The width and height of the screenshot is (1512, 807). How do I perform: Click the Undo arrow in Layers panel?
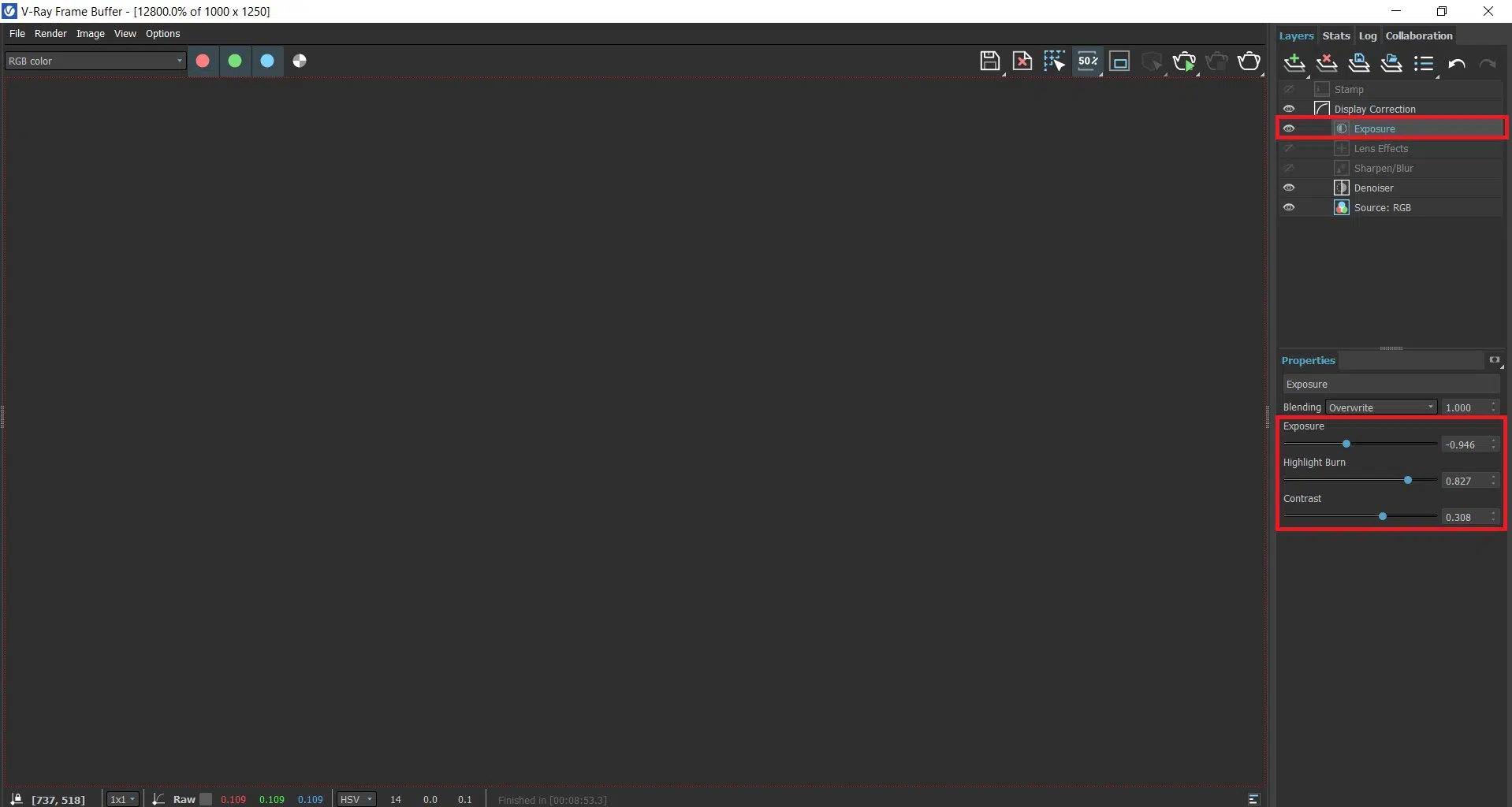[x=1456, y=64]
